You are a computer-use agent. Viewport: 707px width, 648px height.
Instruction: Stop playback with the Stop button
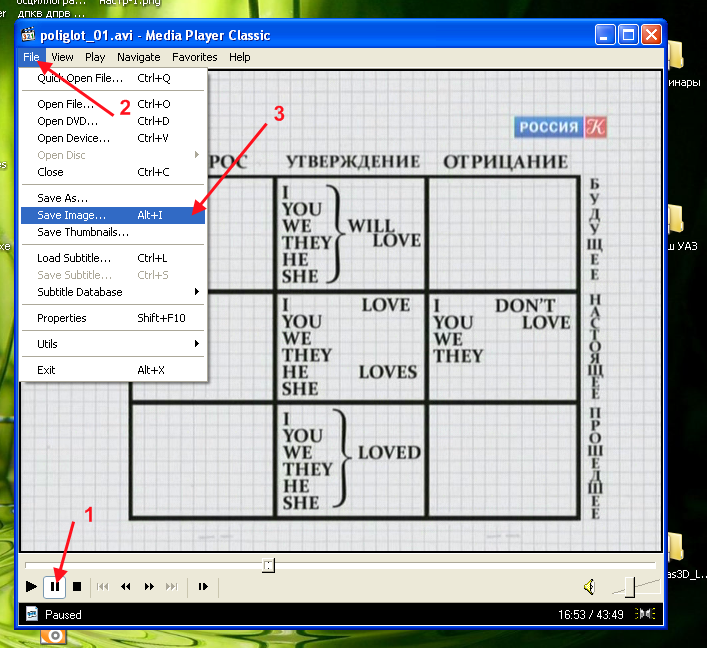[x=77, y=587]
